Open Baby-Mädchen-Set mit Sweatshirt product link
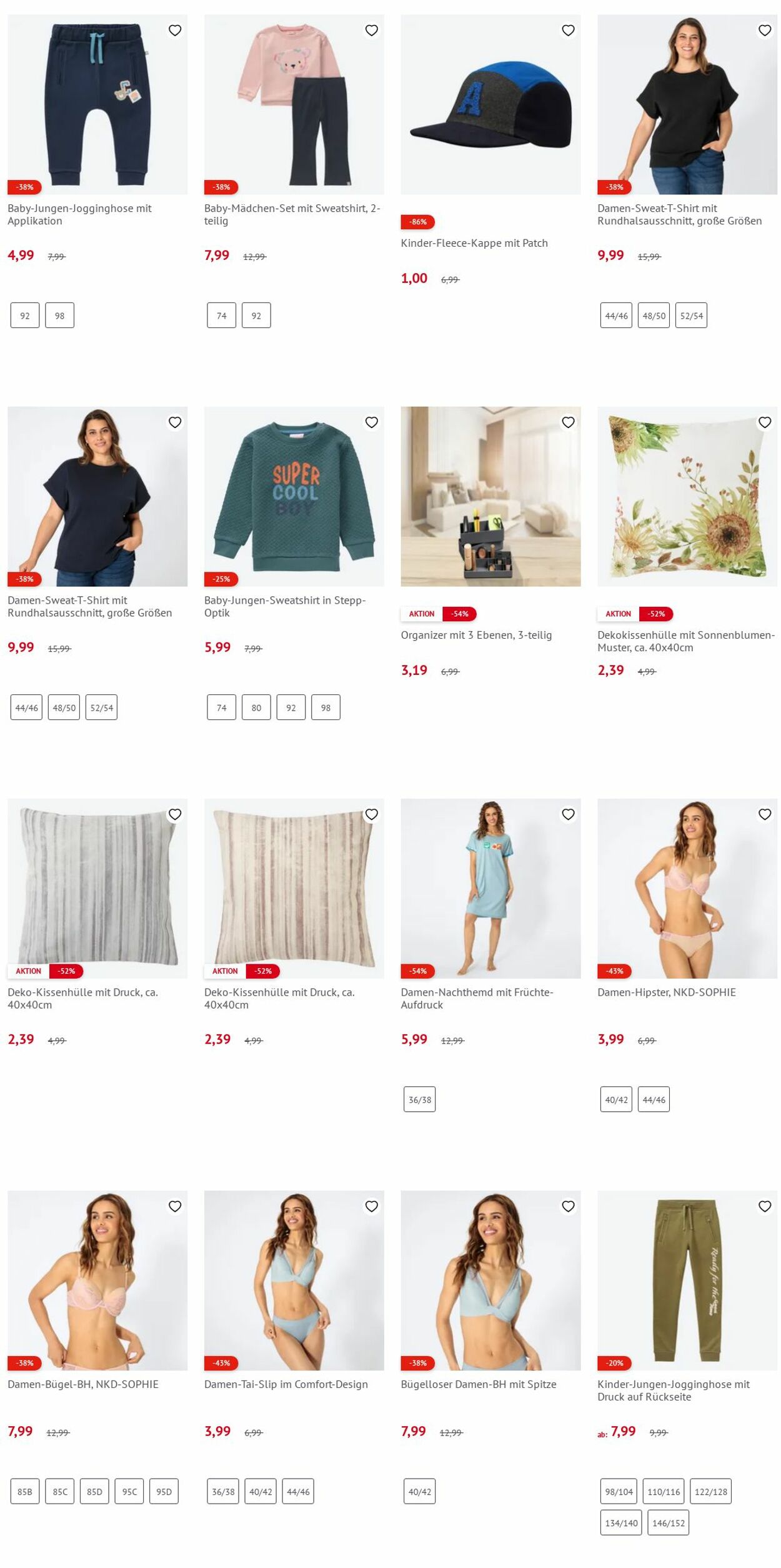Image resolution: width=781 pixels, height=1568 pixels. click(x=292, y=214)
